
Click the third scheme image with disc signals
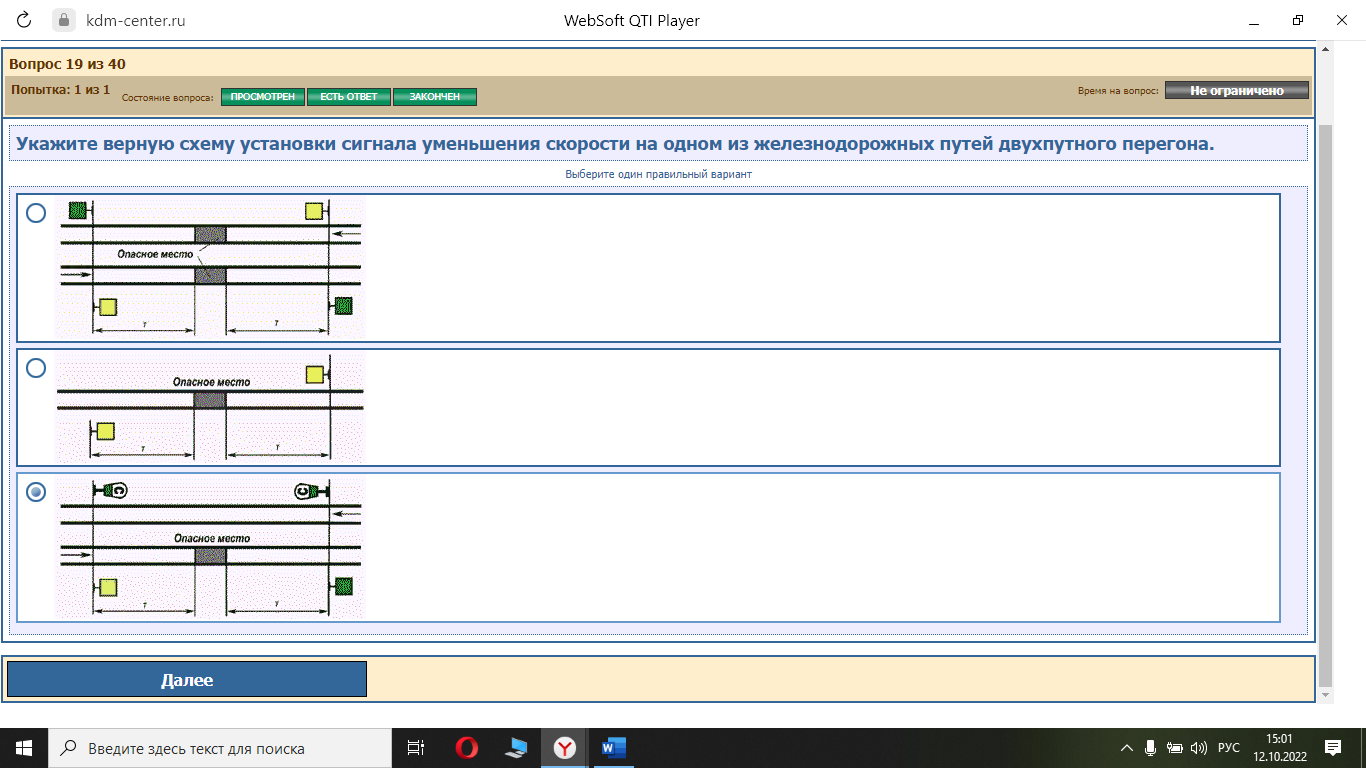[x=210, y=547]
